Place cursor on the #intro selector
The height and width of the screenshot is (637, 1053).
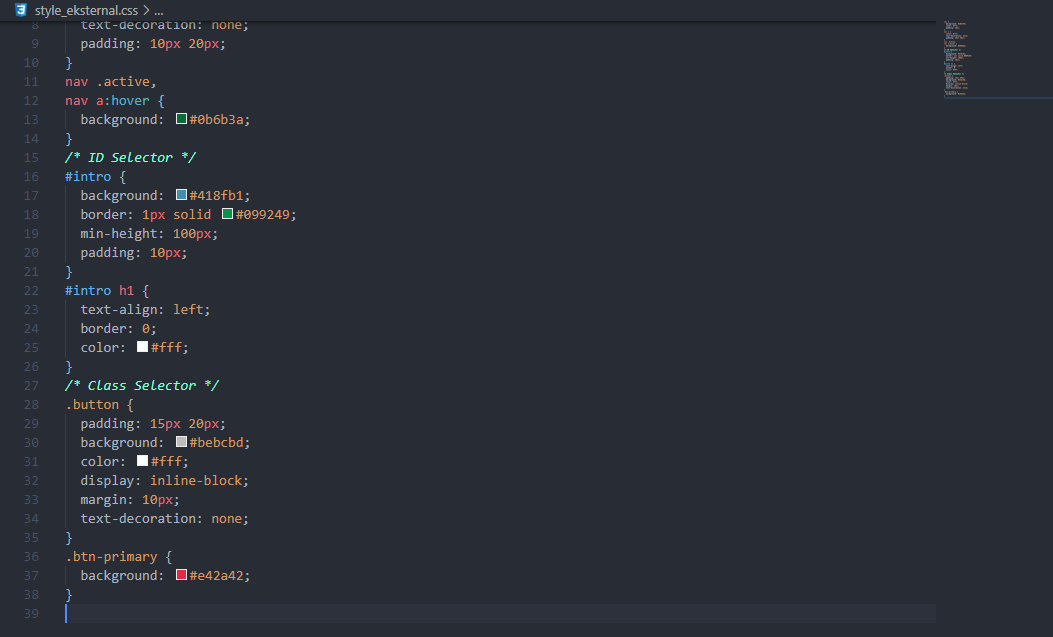(x=85, y=176)
